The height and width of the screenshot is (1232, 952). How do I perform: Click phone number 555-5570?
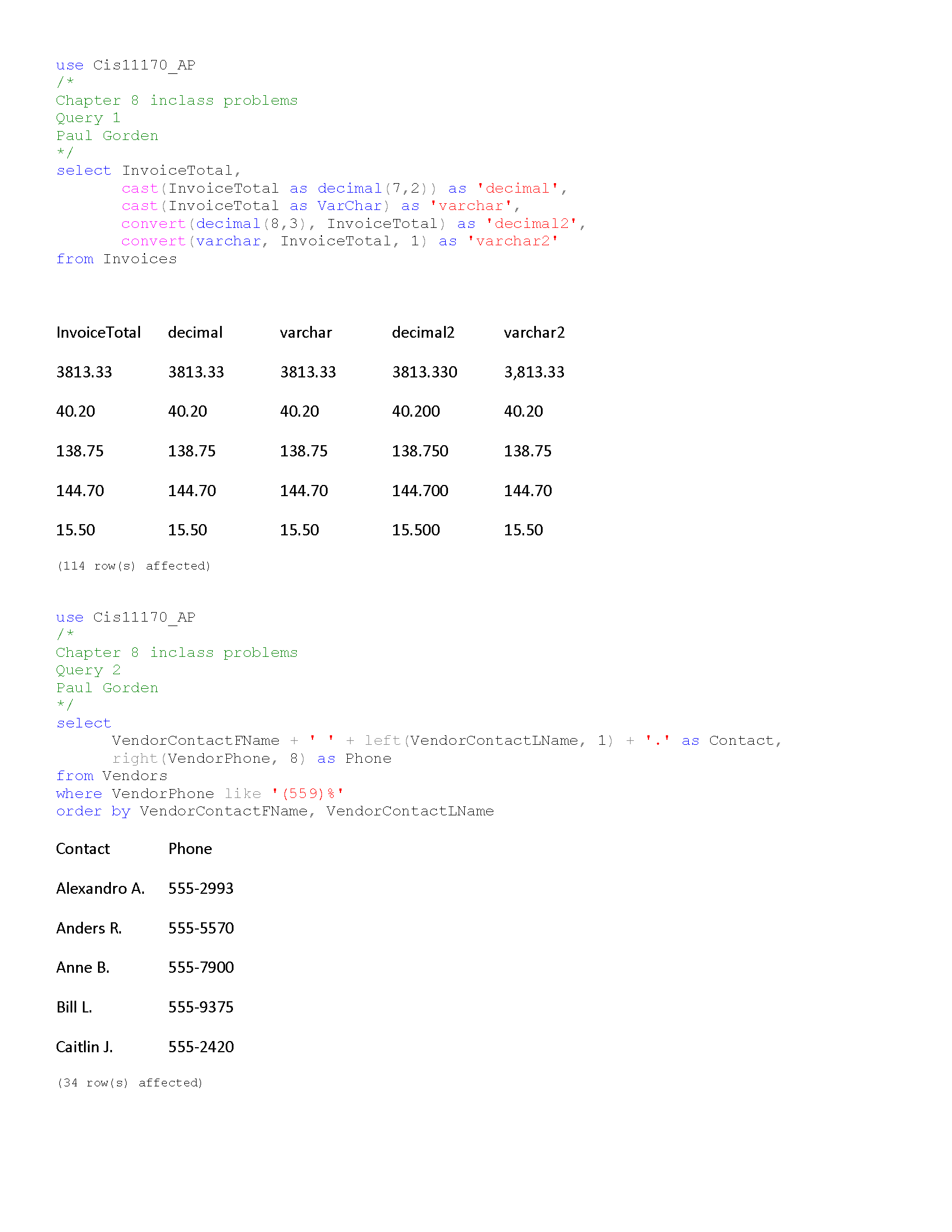[x=201, y=928]
